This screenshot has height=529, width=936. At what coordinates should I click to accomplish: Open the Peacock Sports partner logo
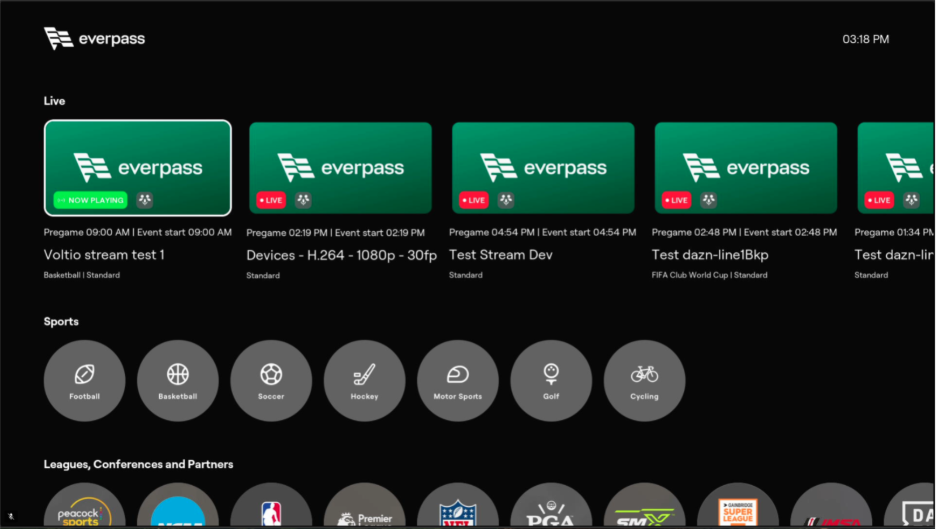pyautogui.click(x=85, y=508)
